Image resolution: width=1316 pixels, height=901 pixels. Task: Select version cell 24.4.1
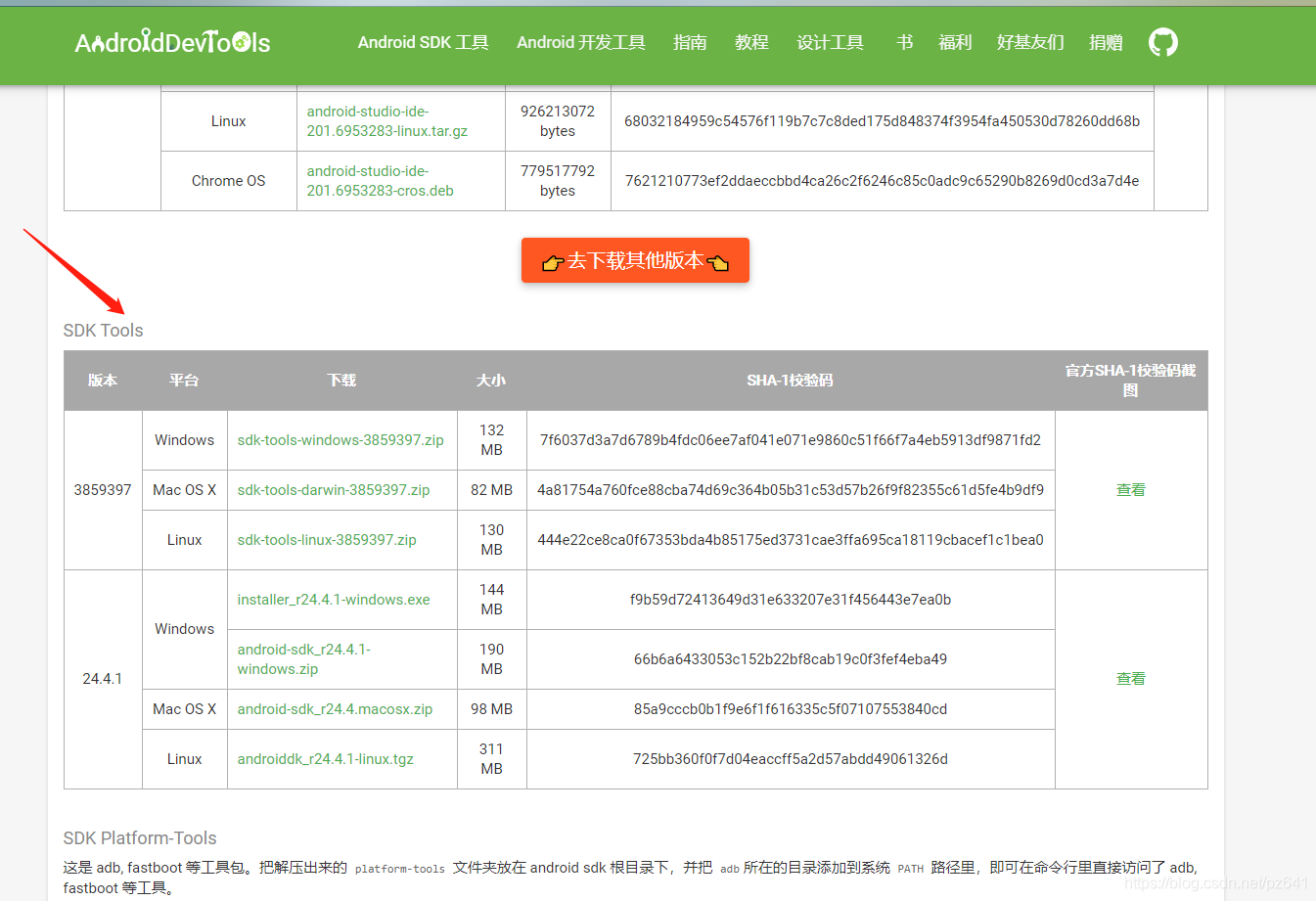[103, 679]
